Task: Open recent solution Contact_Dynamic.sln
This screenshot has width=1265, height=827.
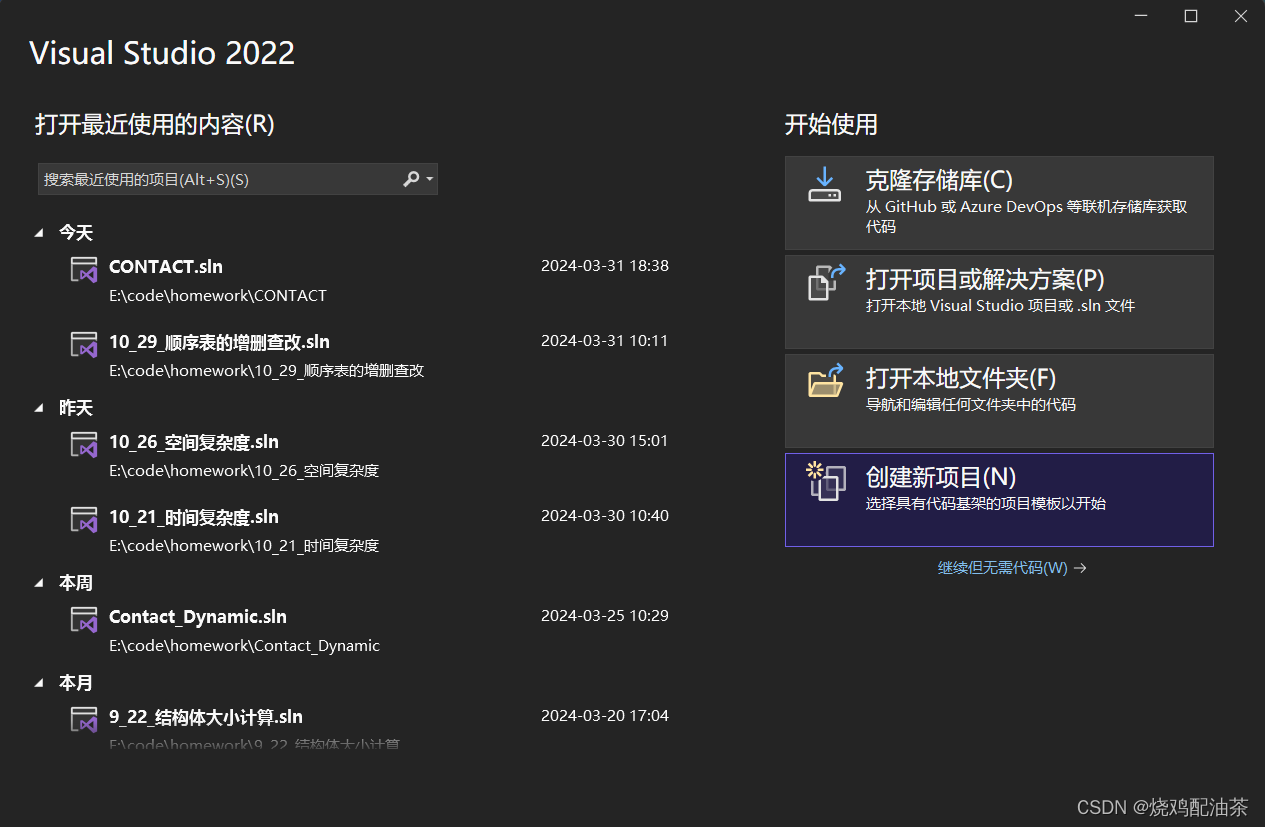Action: pos(198,617)
